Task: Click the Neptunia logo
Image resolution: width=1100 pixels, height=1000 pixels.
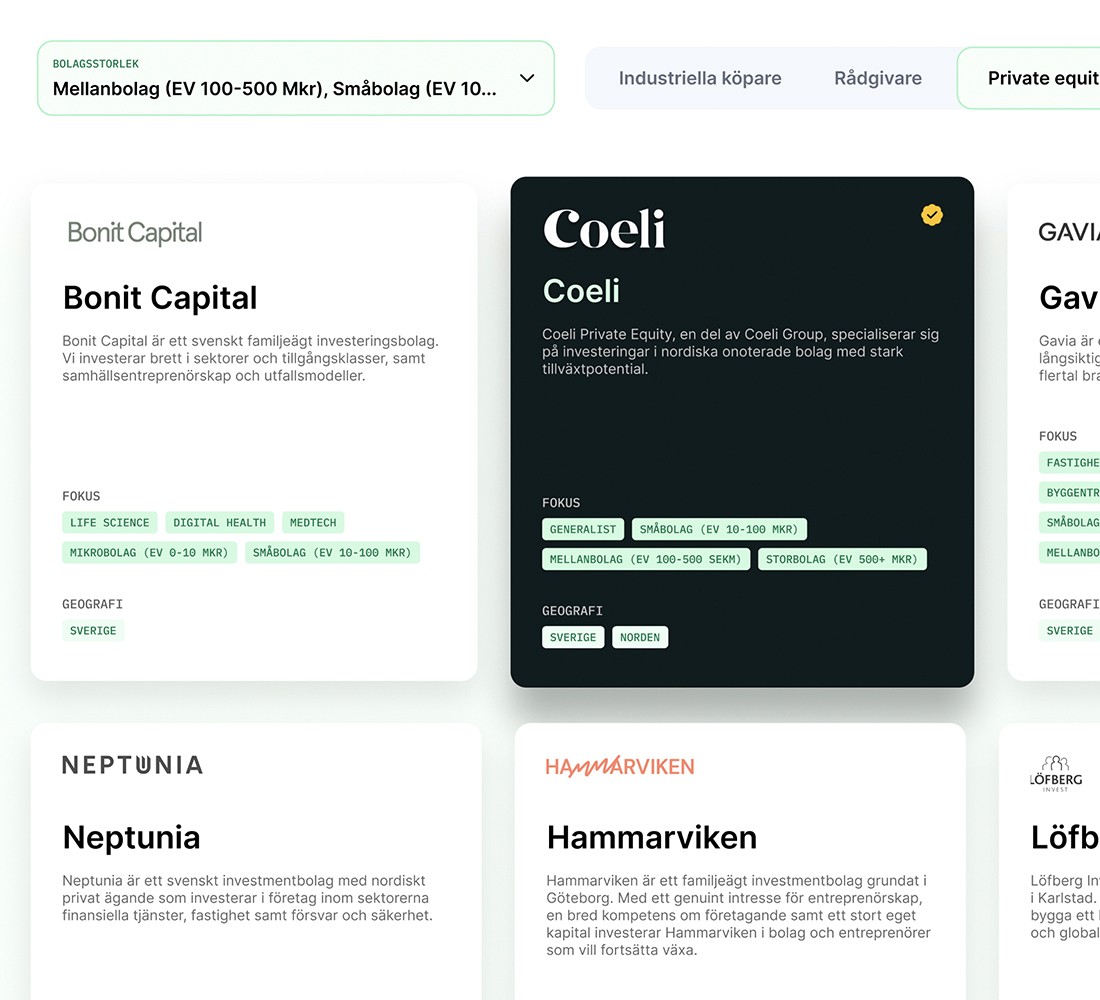Action: [x=133, y=765]
